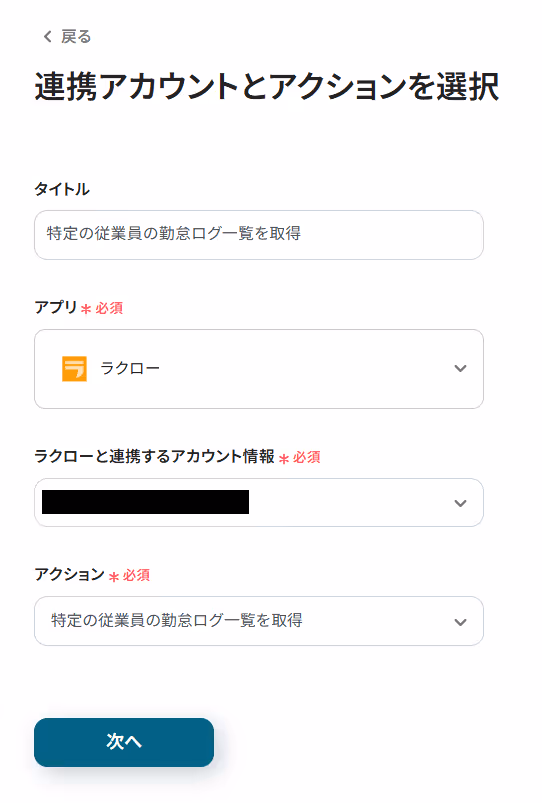Click the 必須 marker beside アプリ
This screenshot has width=542, height=803.
coord(109,308)
